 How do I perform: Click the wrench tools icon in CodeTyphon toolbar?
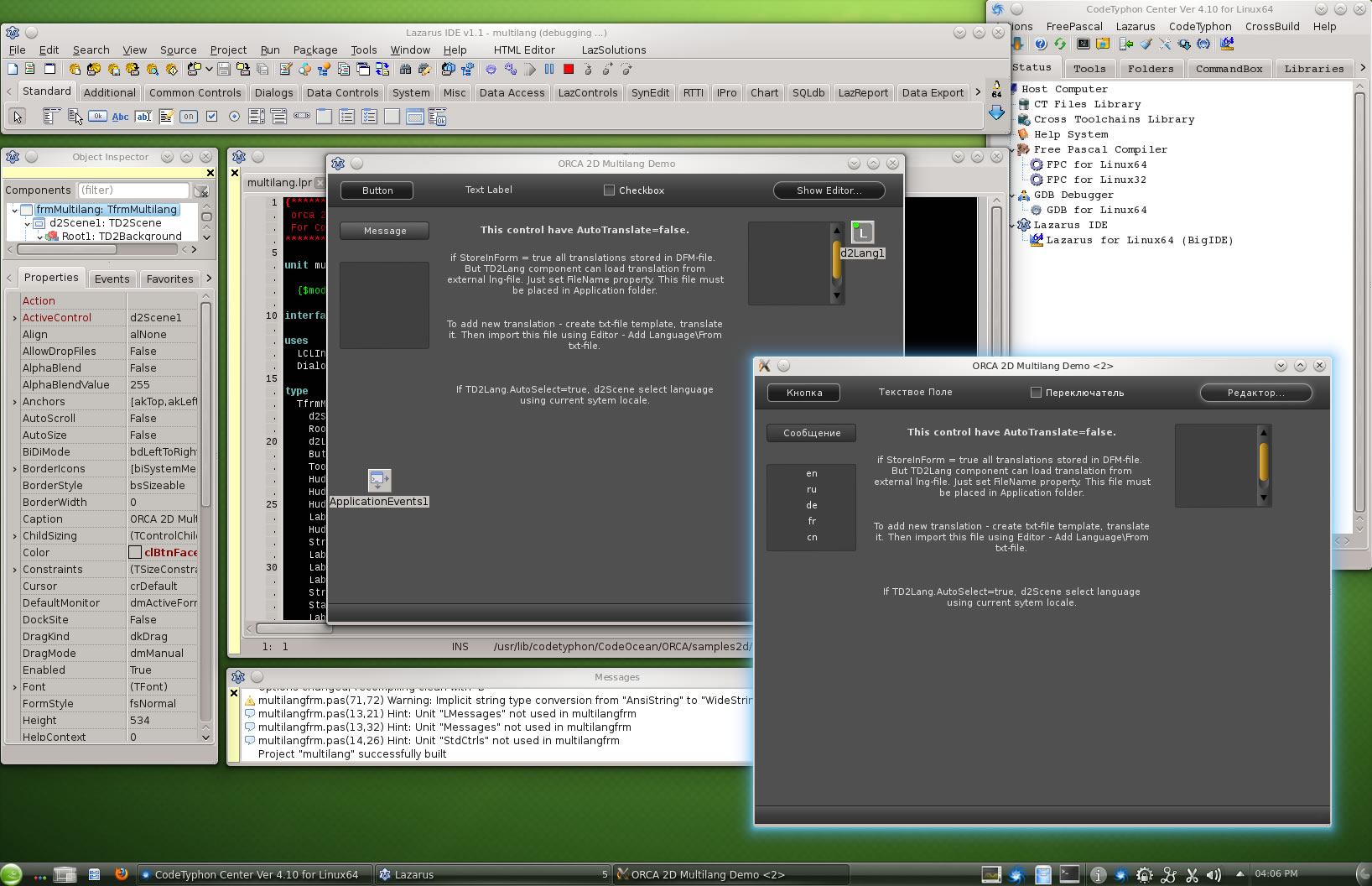click(1165, 44)
